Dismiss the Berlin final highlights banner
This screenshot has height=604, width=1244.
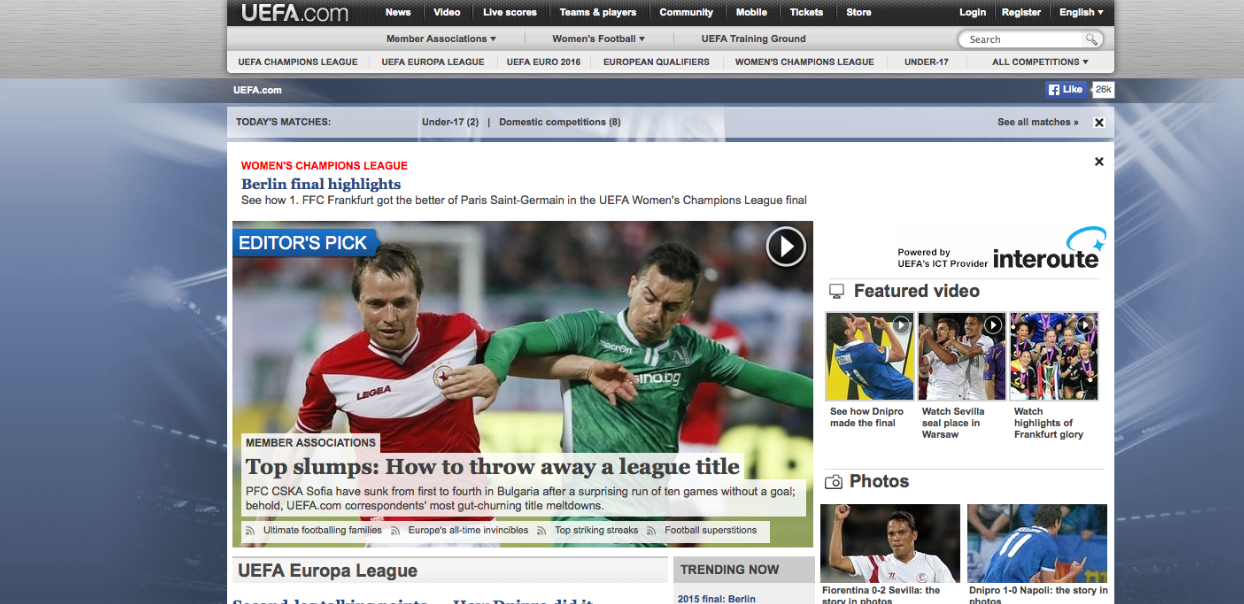coord(1099,162)
